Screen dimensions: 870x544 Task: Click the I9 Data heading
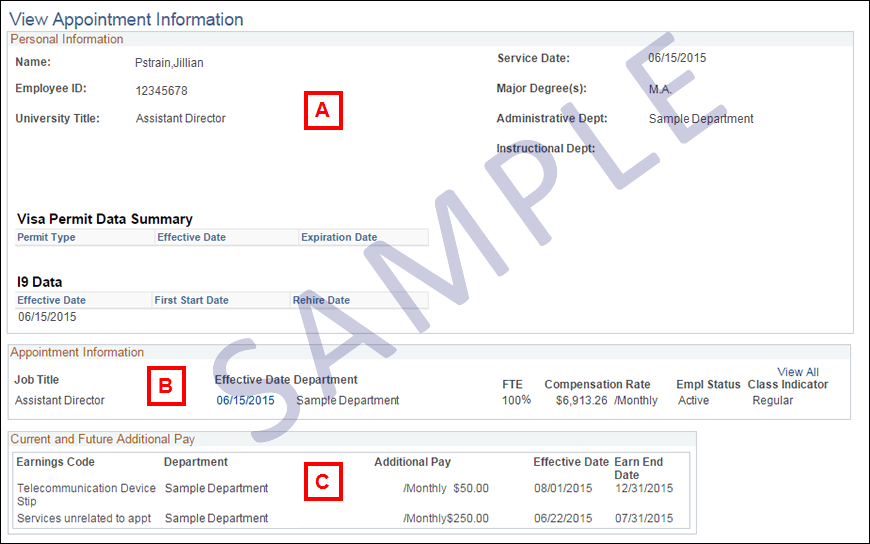(39, 281)
